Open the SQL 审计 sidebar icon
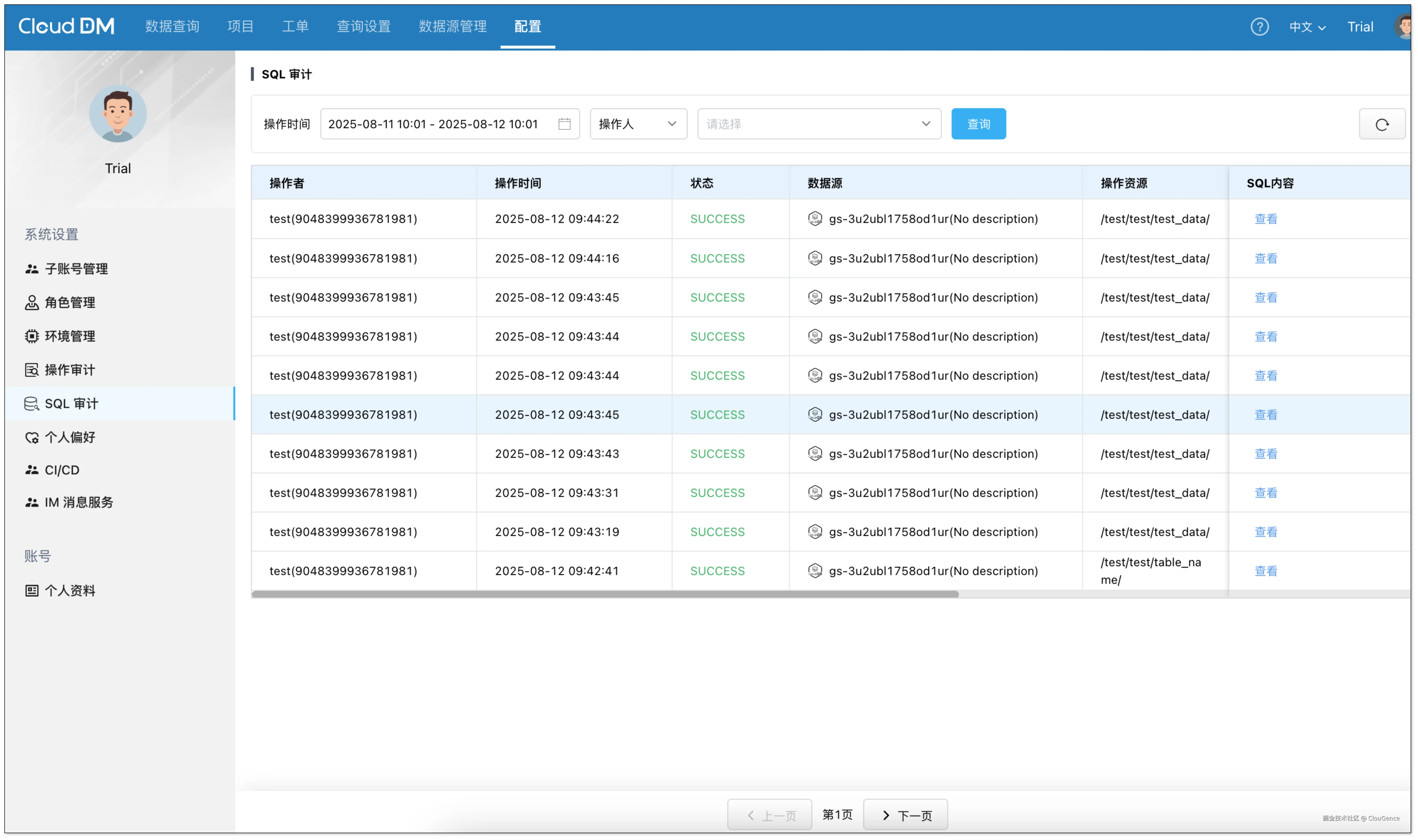Screen dimensions: 1418x840 (x=32, y=404)
